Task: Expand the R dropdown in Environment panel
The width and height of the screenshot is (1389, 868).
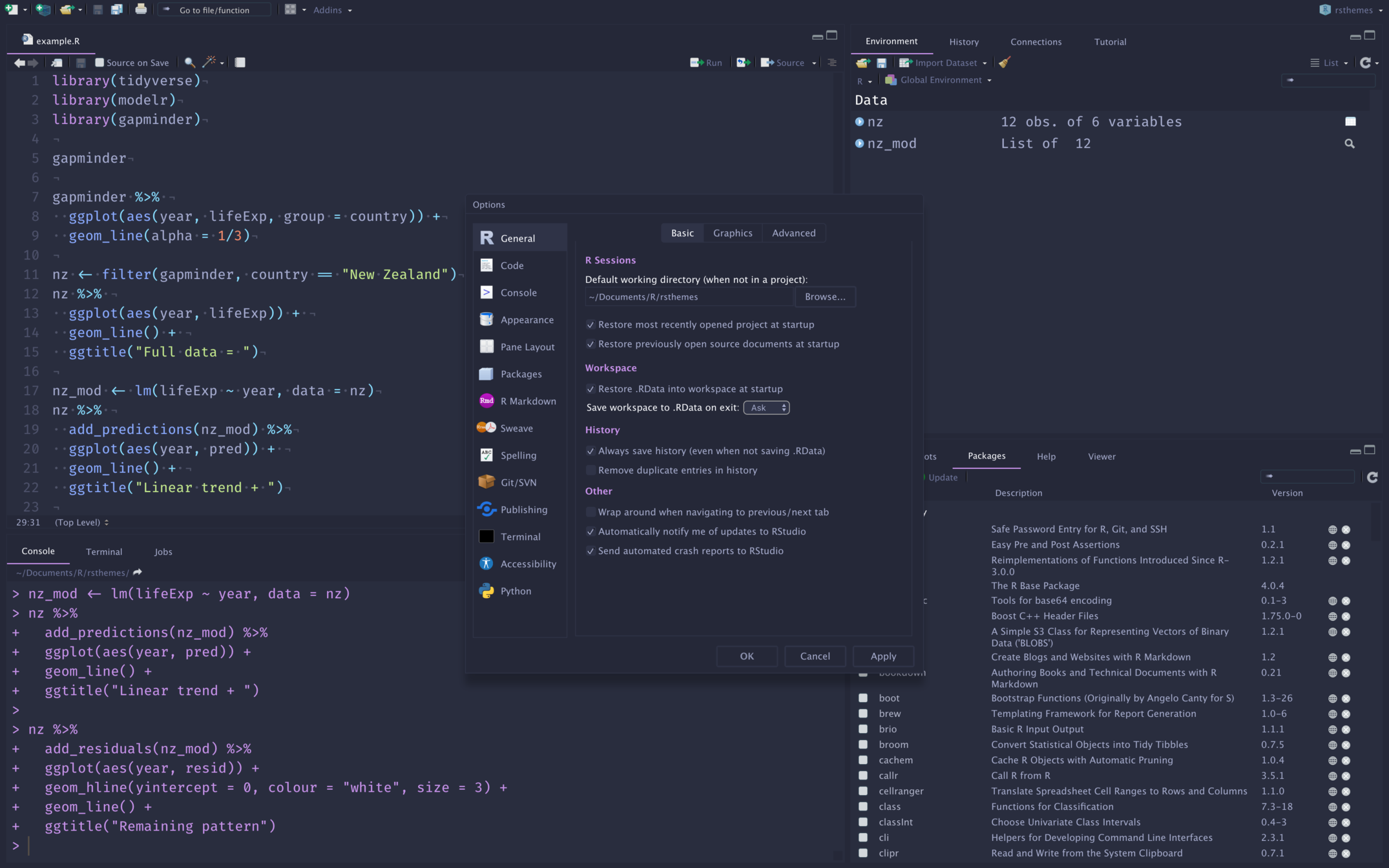Action: [864, 80]
